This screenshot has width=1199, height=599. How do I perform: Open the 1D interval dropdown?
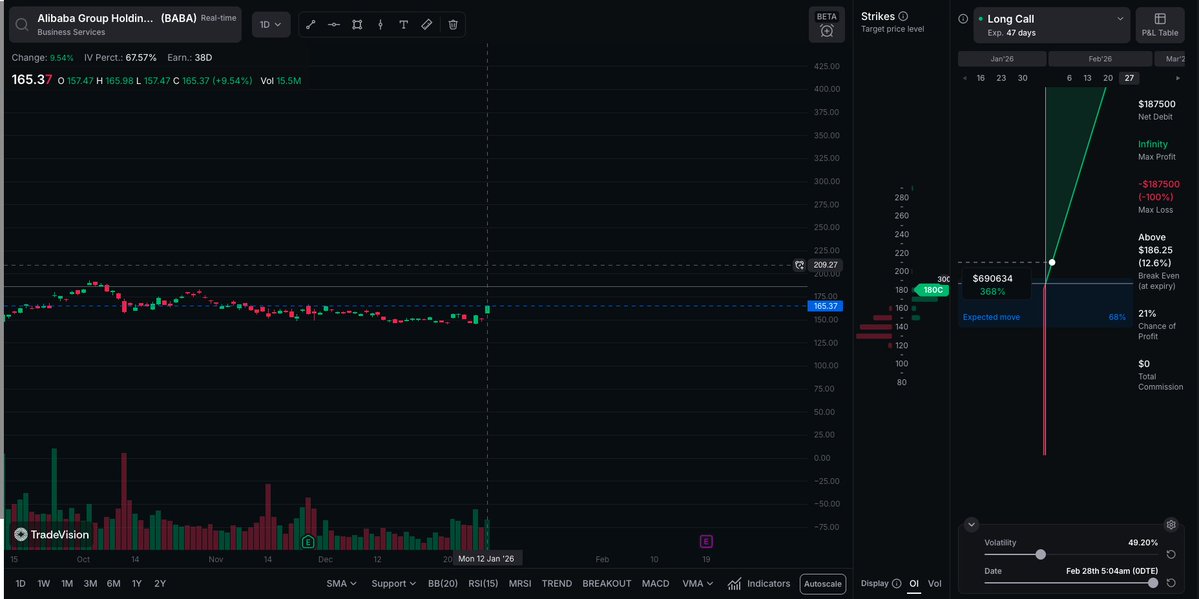[271, 24]
